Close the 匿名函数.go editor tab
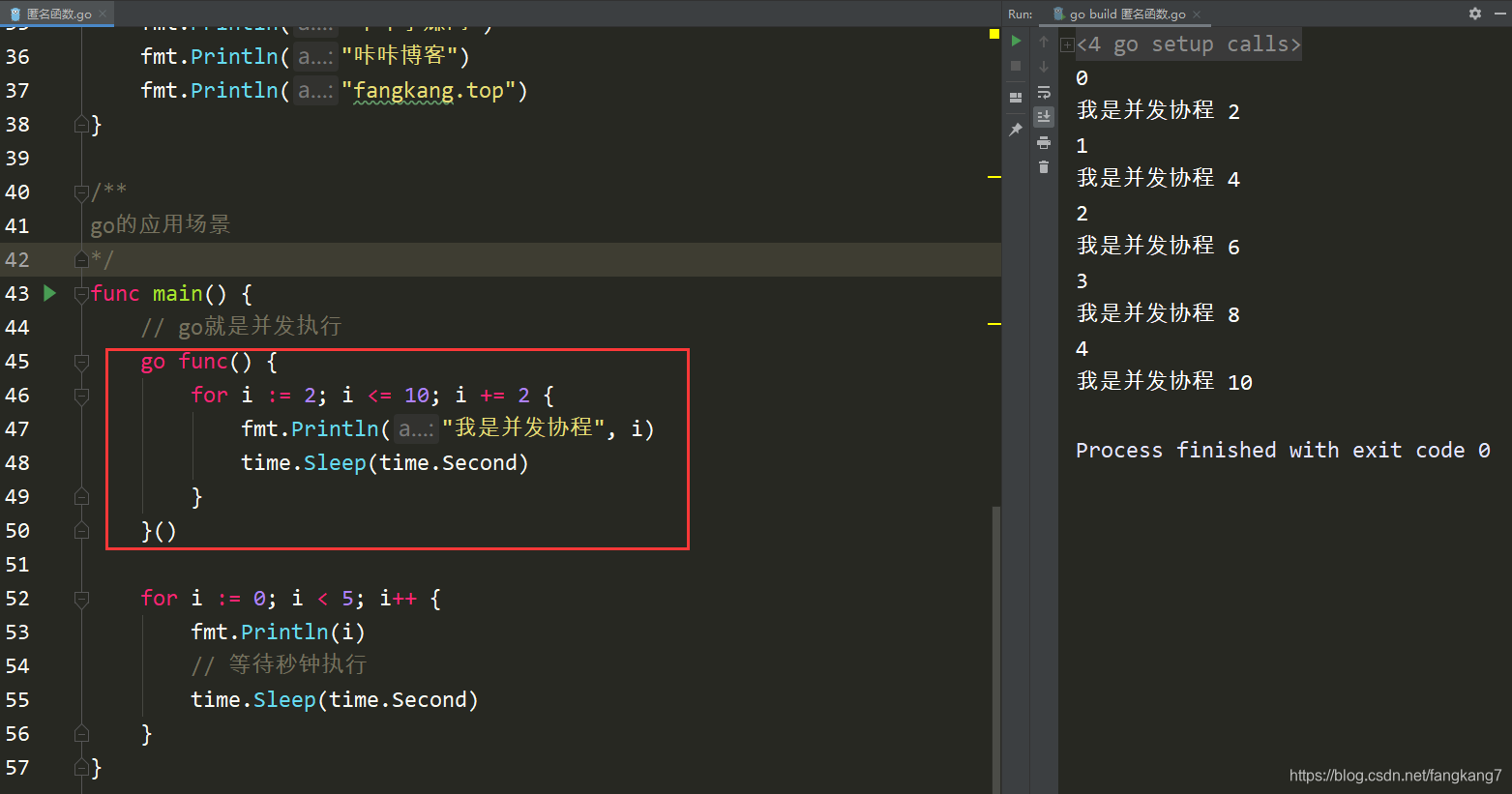This screenshot has width=1512, height=794. tap(103, 14)
